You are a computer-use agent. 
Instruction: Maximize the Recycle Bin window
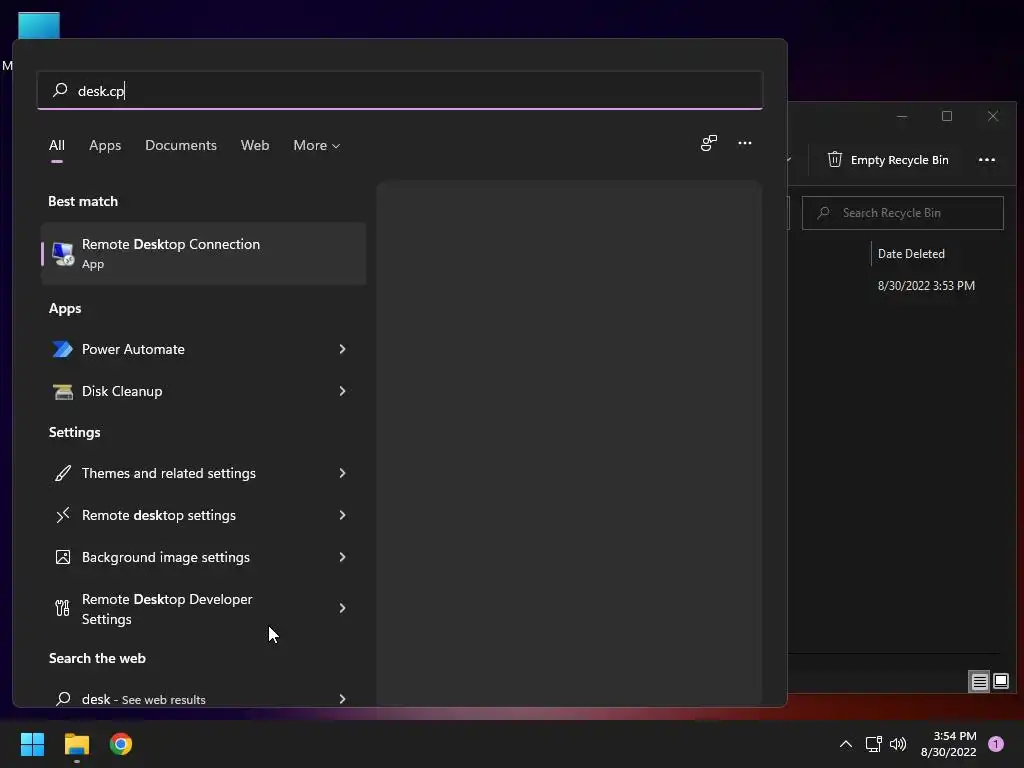[x=947, y=116]
